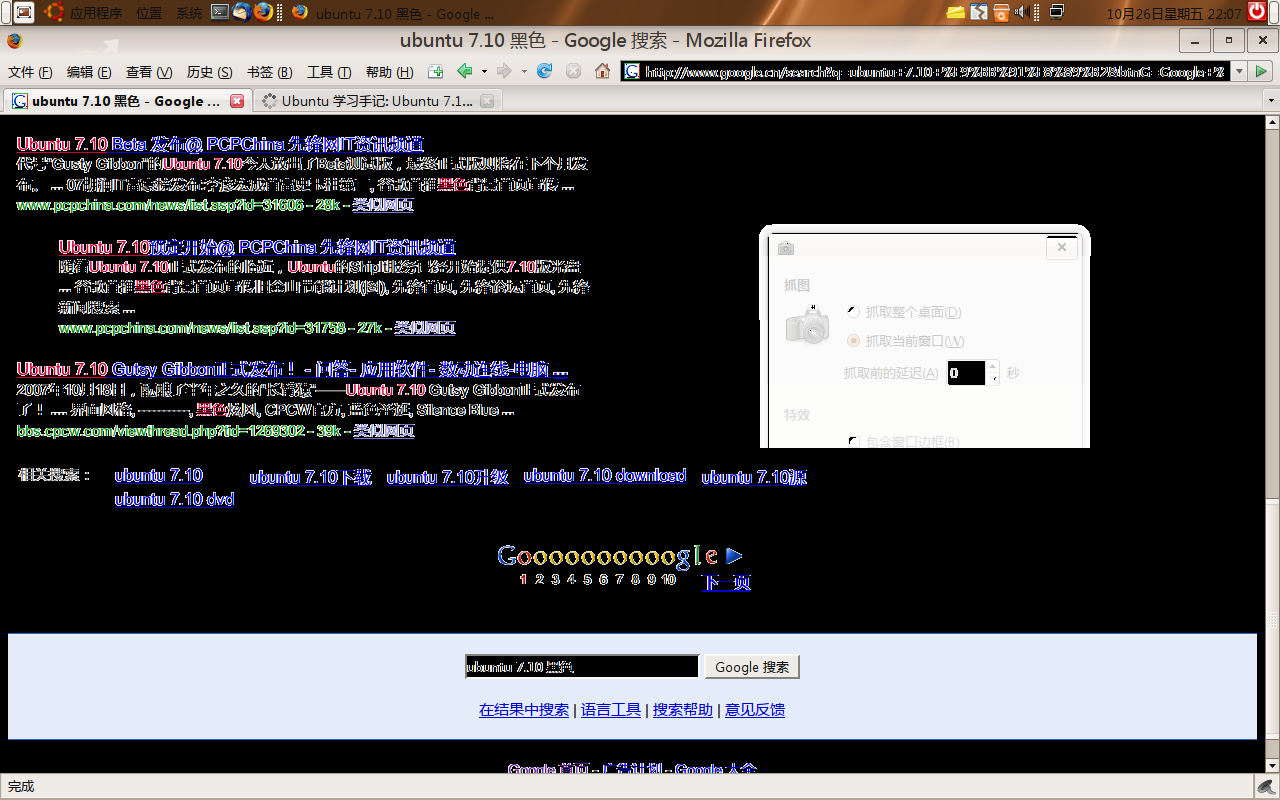Click the blue tray icon beside folder
Image resolution: width=1280 pixels, height=800 pixels.
tap(979, 12)
